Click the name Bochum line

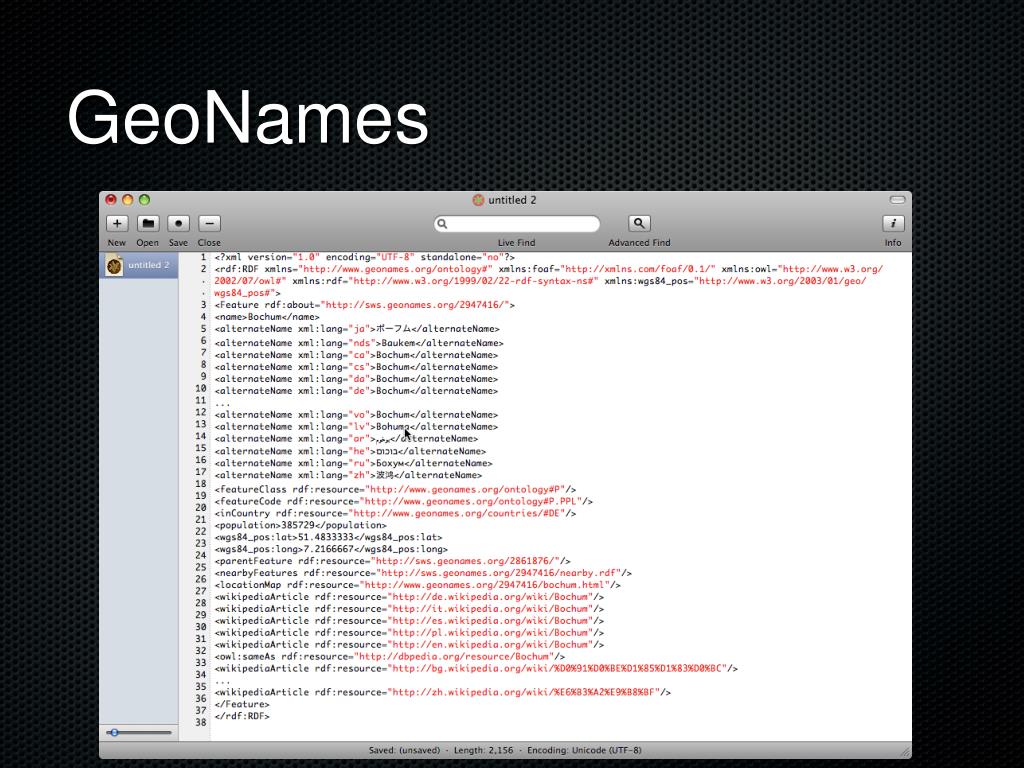tap(267, 317)
